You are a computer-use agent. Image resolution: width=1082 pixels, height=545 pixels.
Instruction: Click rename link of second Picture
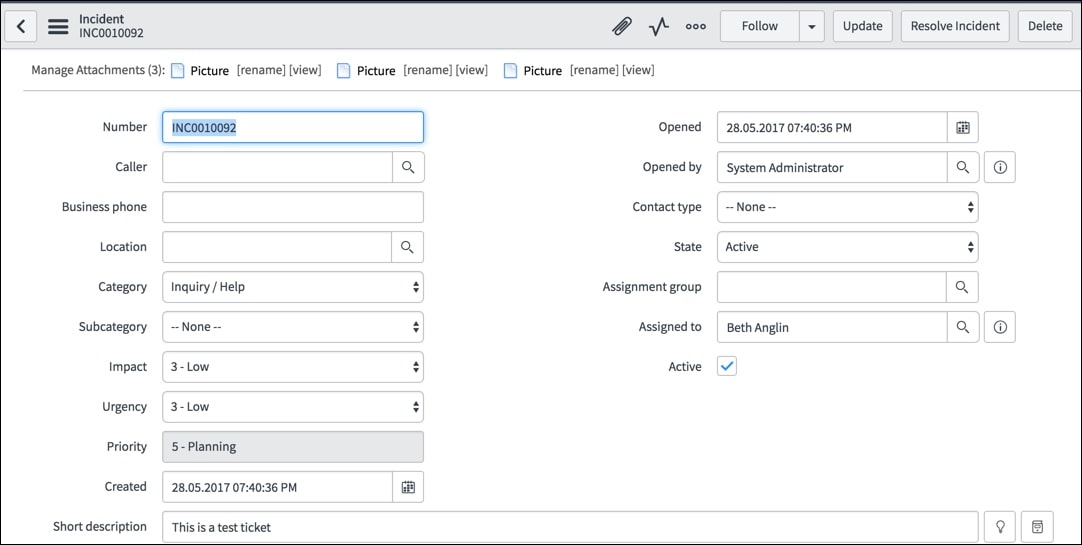427,70
